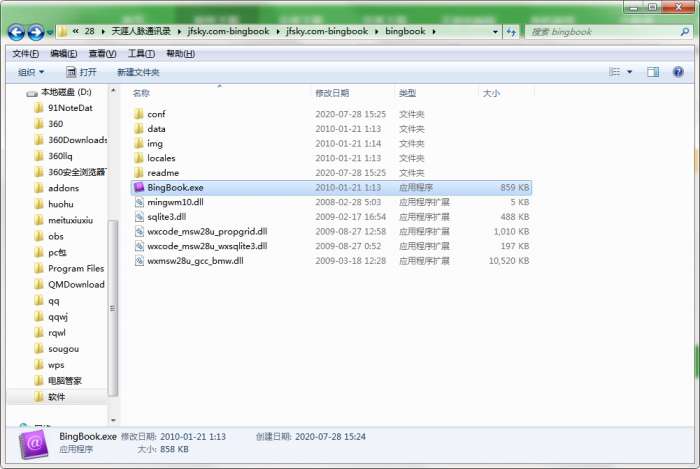
Task: Select the data folder icon
Action: click(x=139, y=129)
